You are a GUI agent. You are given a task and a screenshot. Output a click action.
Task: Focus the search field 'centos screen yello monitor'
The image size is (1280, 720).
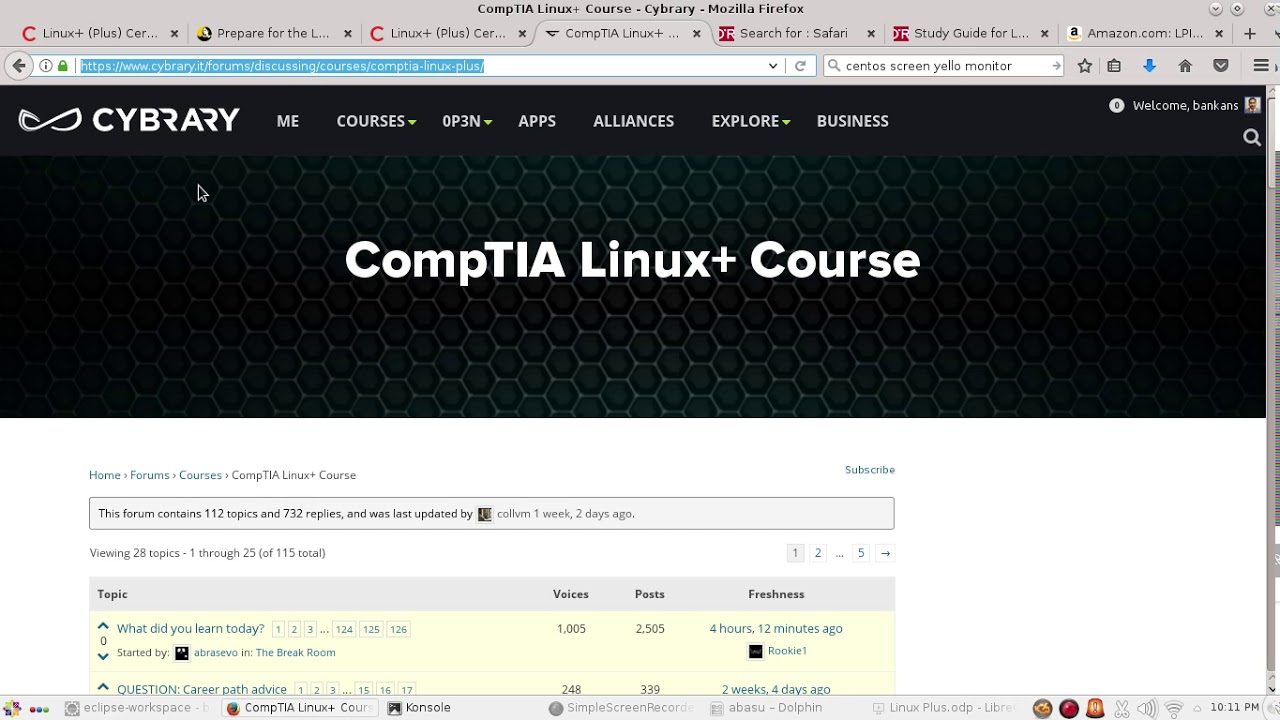943,66
